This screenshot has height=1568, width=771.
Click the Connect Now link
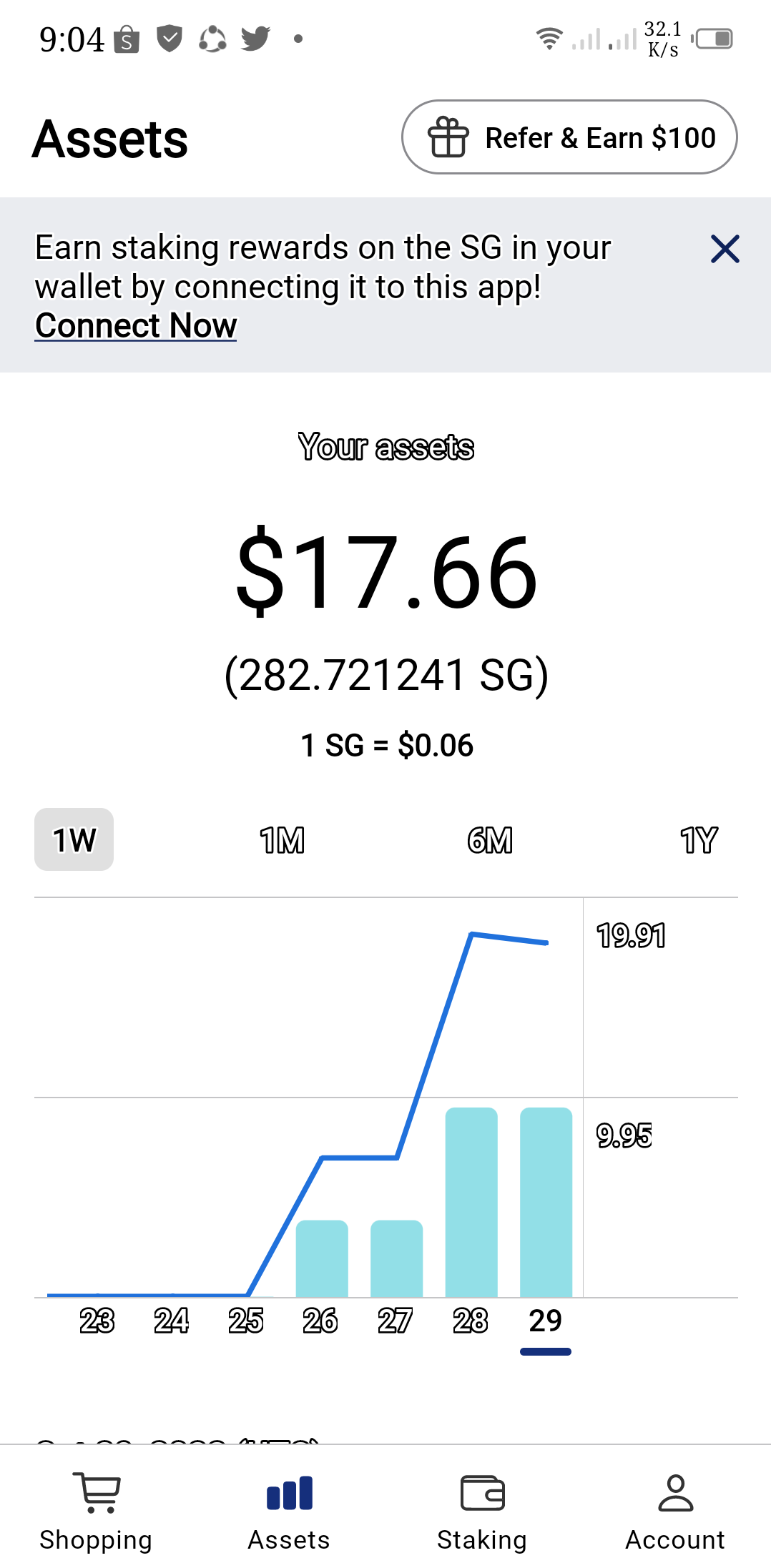click(136, 326)
